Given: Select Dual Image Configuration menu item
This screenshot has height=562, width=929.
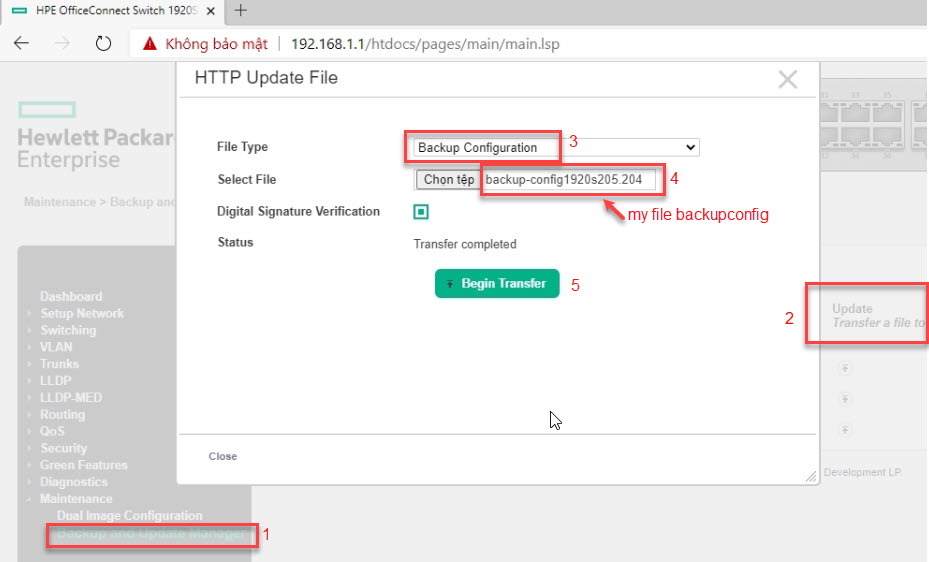Looking at the screenshot, I should coord(129,516).
